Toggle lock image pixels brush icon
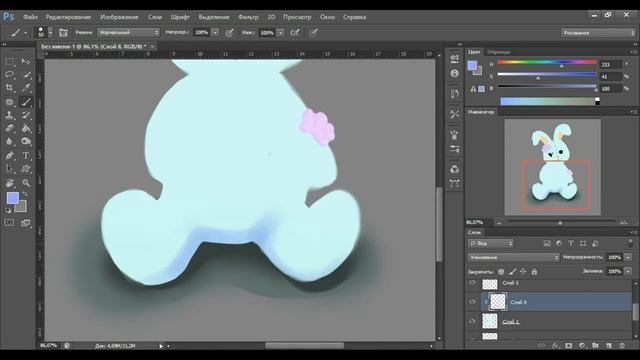This screenshot has height=360, width=640. [x=512, y=271]
